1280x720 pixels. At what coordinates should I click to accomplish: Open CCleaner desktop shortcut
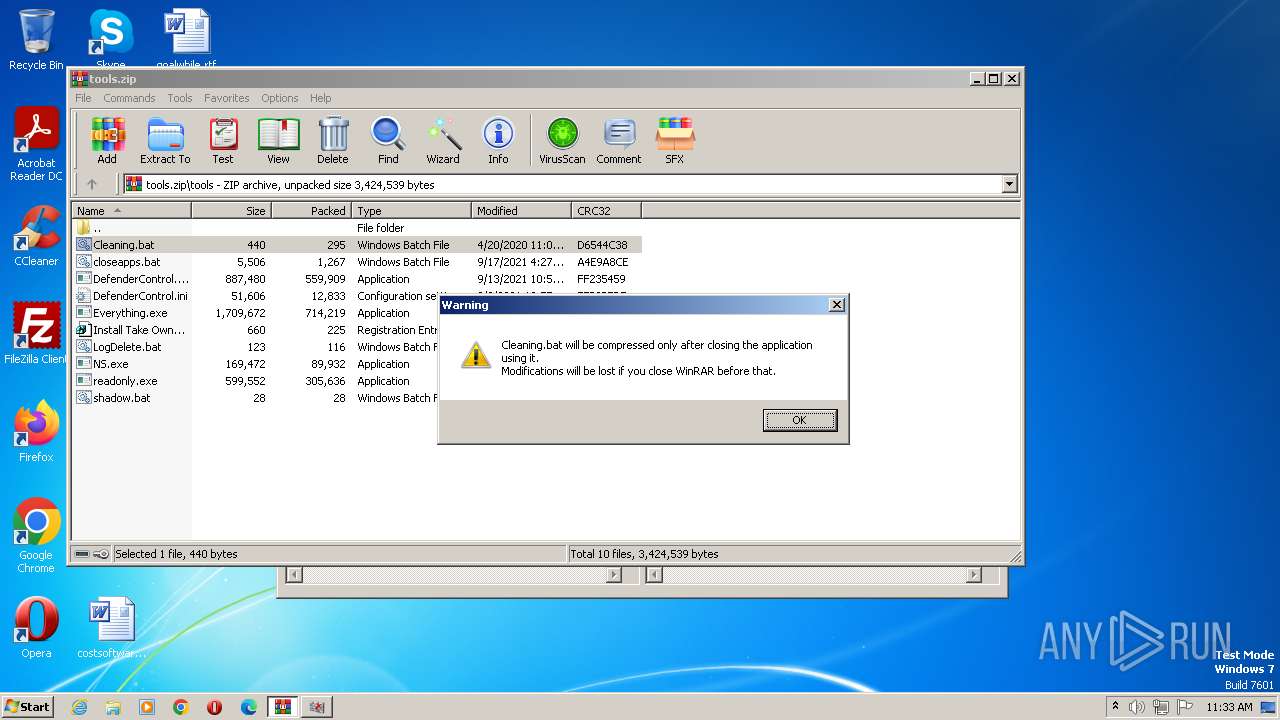coord(36,236)
